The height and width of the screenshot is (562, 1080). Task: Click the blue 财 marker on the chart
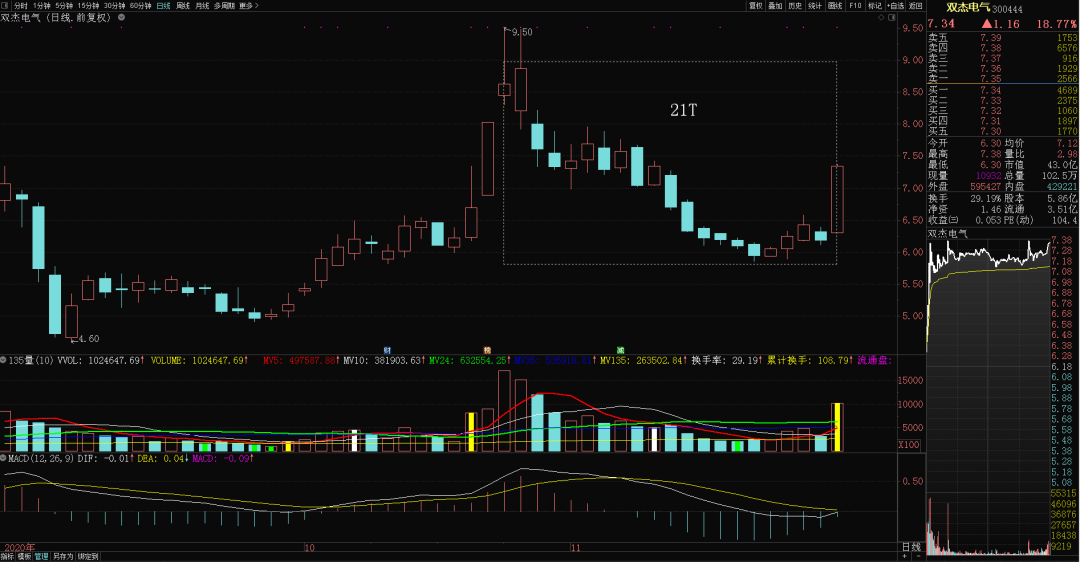[x=387, y=351]
